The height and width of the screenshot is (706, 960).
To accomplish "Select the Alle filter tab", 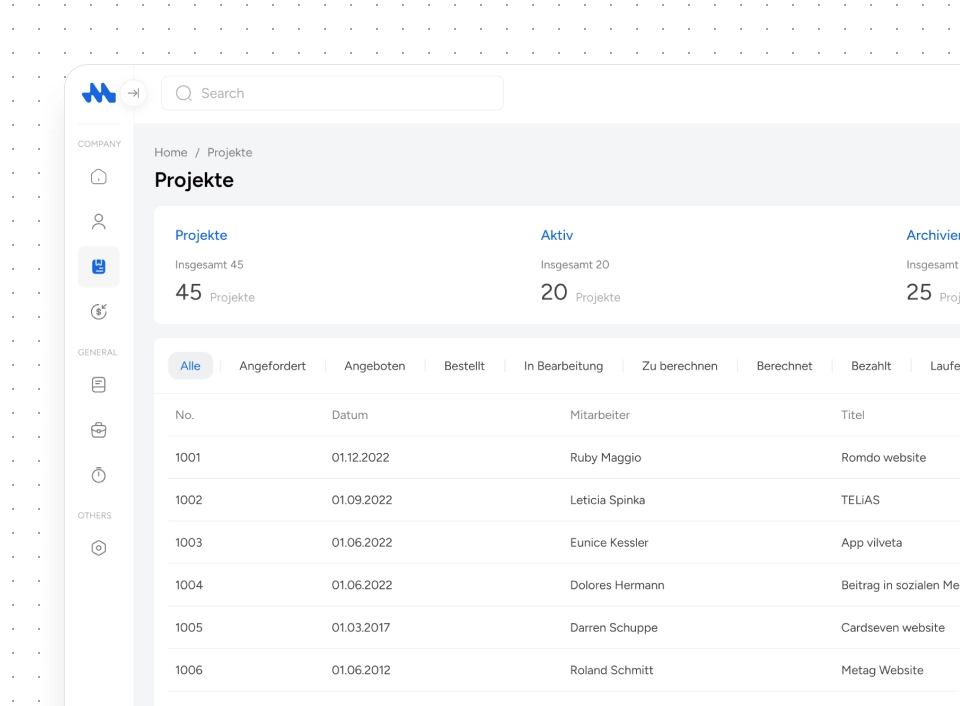I will pos(190,366).
